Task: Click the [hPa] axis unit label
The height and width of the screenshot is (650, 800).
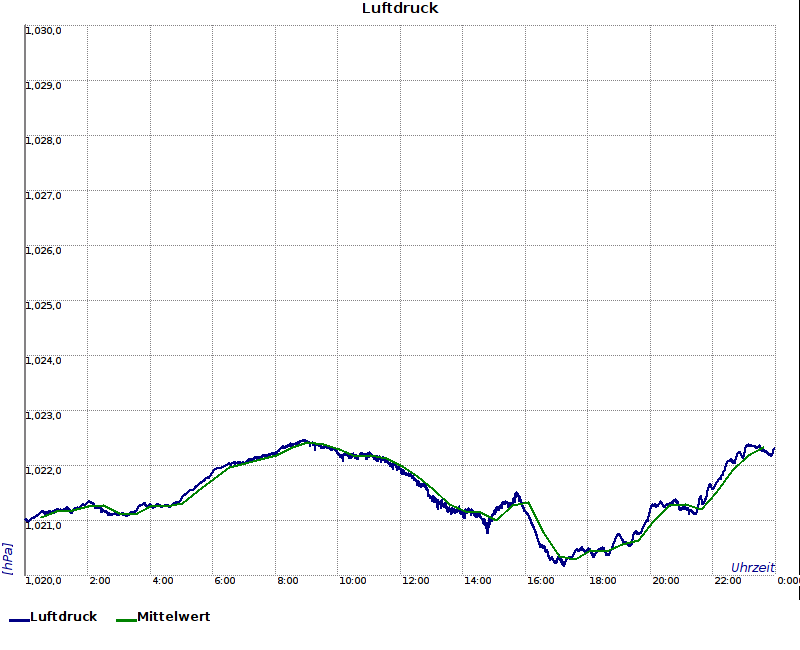Action: click(x=7, y=559)
